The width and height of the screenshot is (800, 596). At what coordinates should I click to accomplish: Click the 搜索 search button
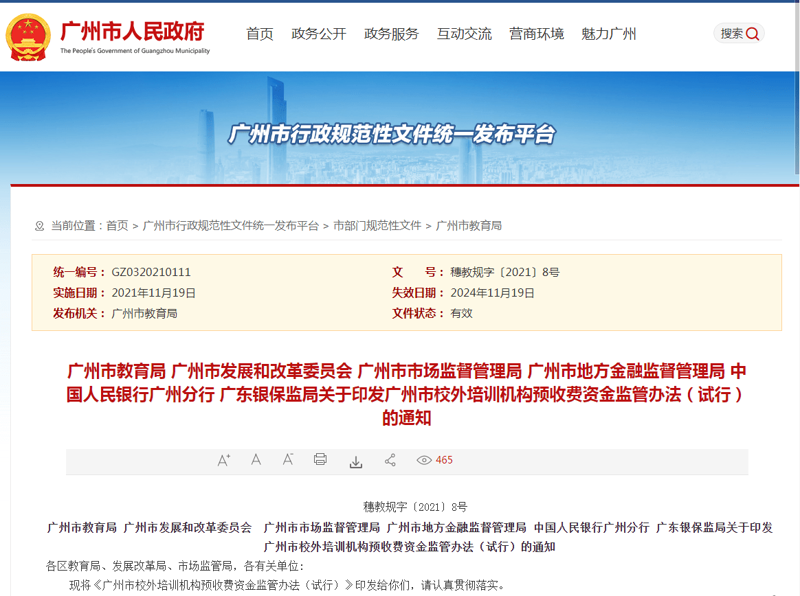[739, 34]
